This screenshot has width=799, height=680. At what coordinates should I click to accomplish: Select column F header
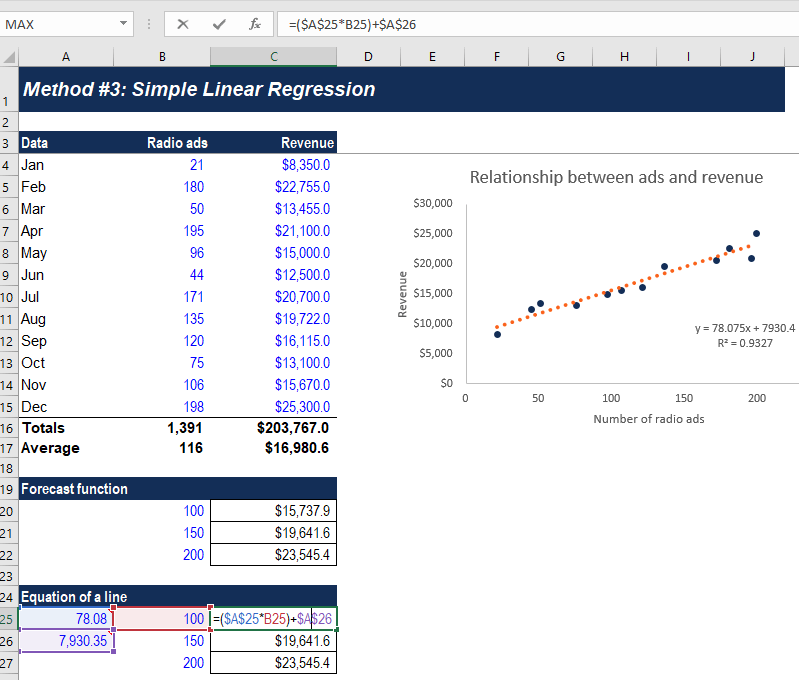click(497, 57)
